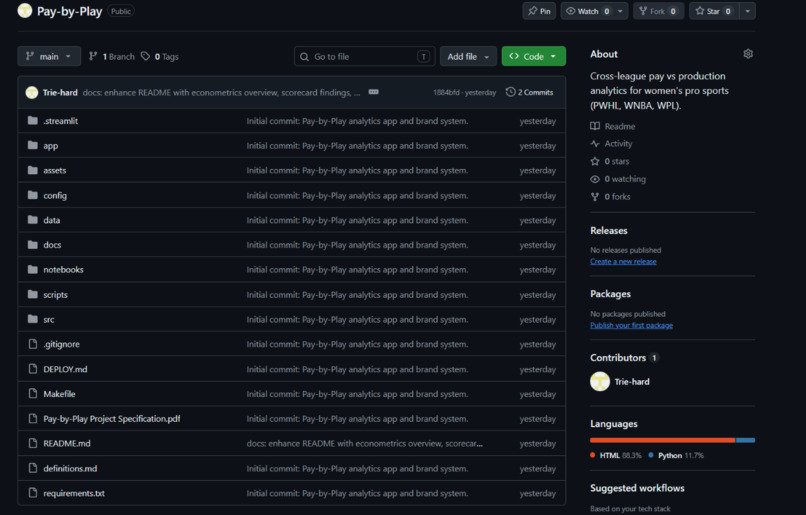Open the app folder
This screenshot has width=806, height=515.
[50, 145]
